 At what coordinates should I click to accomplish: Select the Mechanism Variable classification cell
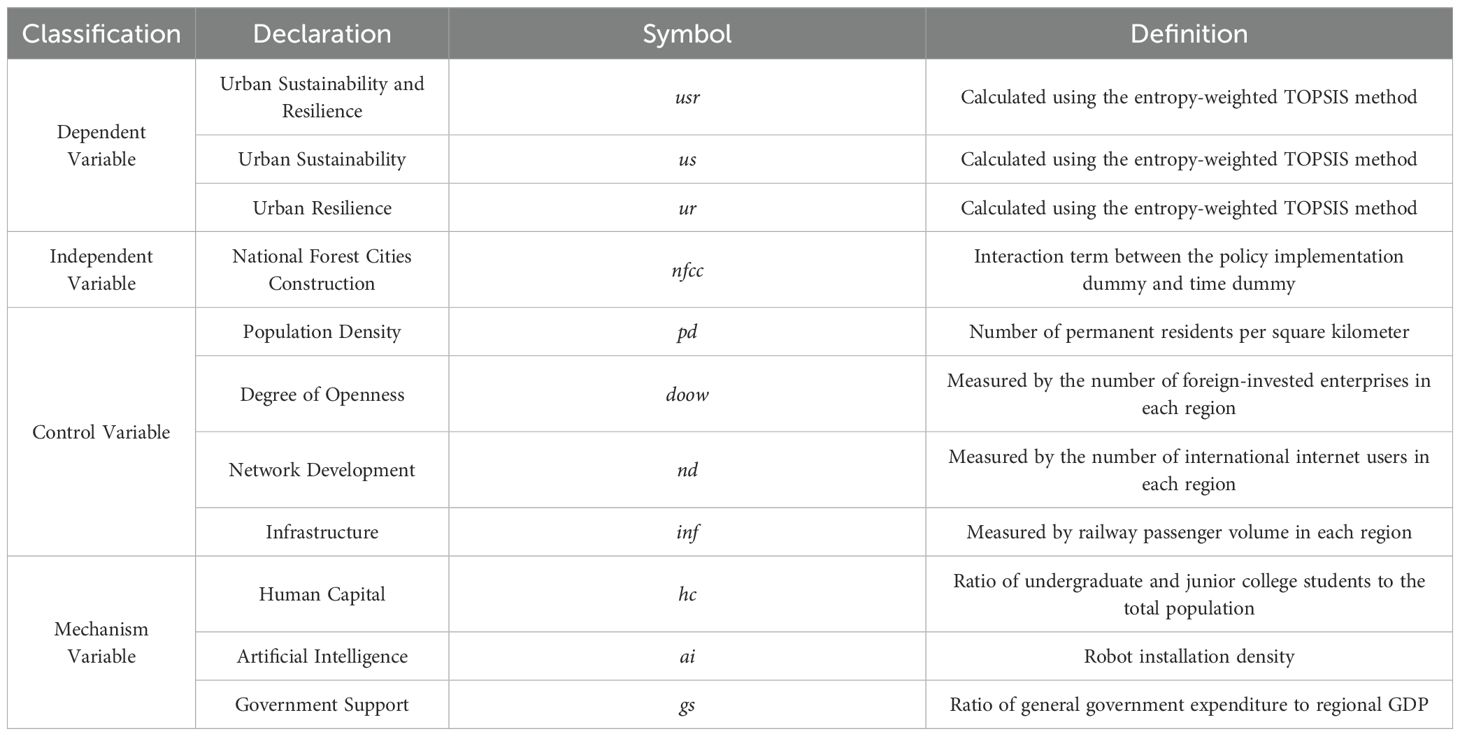(x=101, y=643)
